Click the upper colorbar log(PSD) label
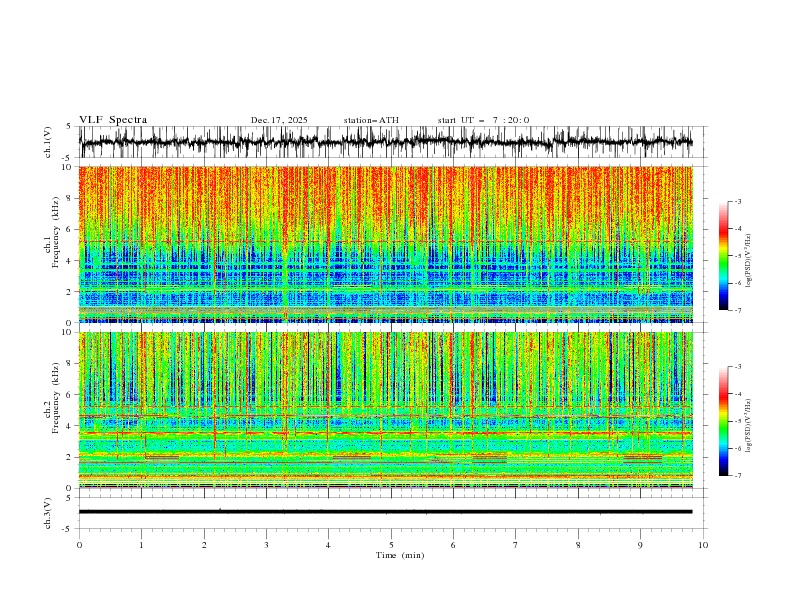The height and width of the screenshot is (612, 792). coord(748,261)
